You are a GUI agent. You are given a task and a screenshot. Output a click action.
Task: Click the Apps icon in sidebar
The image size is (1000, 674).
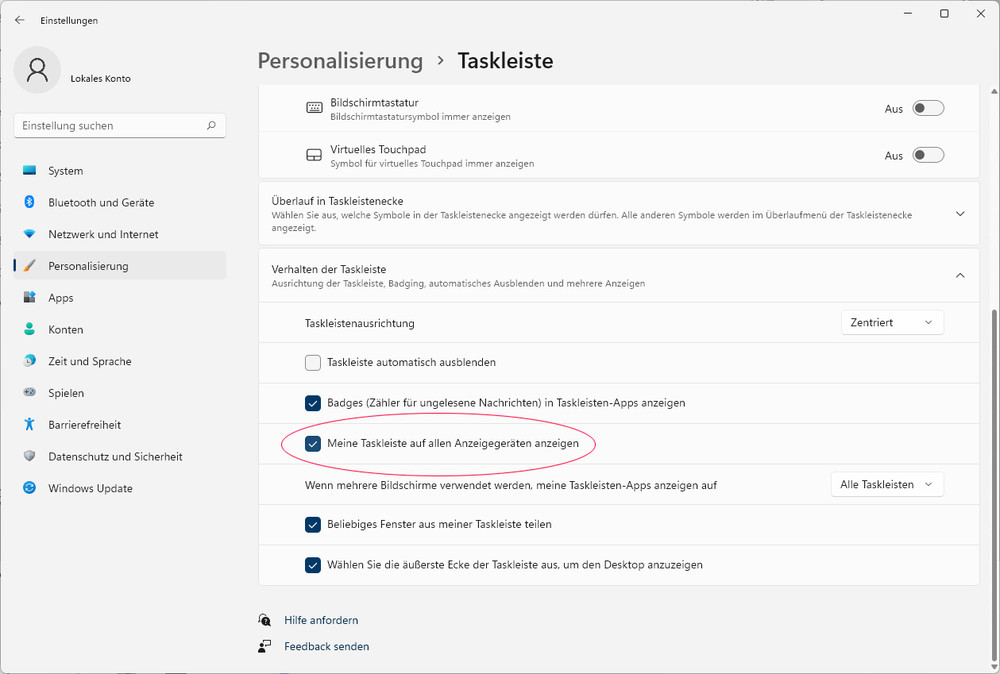click(29, 297)
